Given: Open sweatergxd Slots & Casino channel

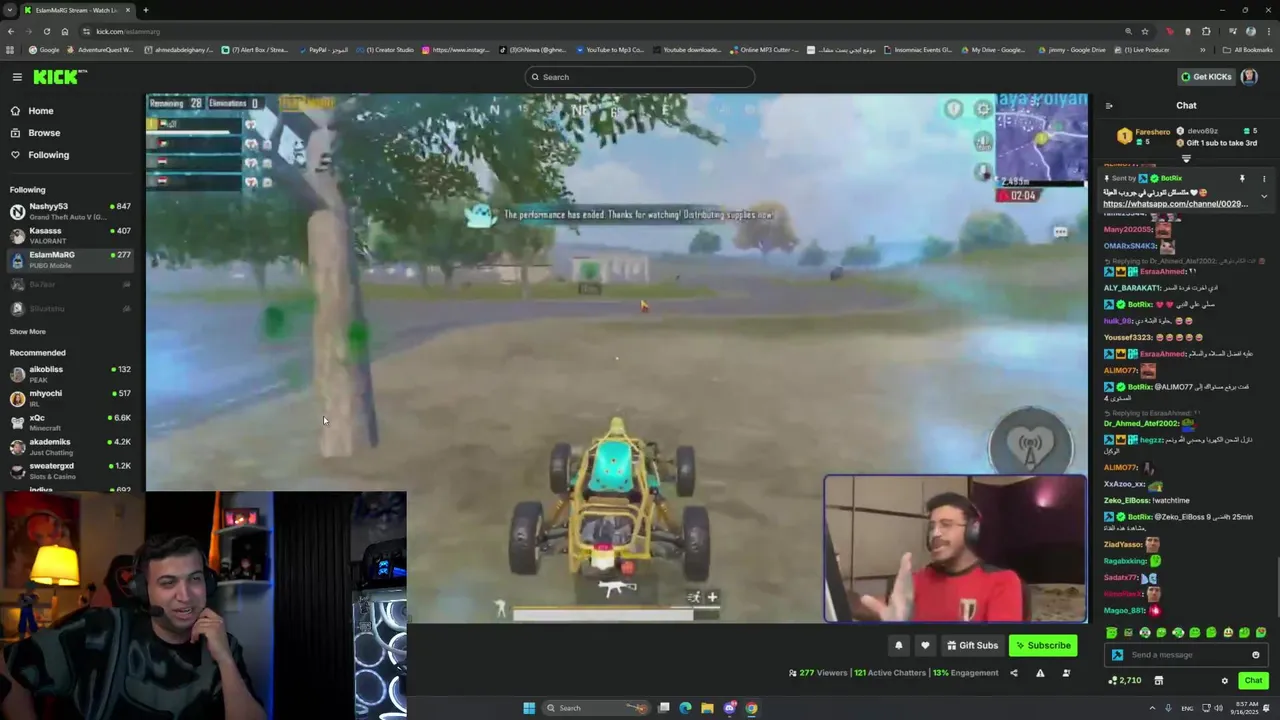Looking at the screenshot, I should coord(70,471).
